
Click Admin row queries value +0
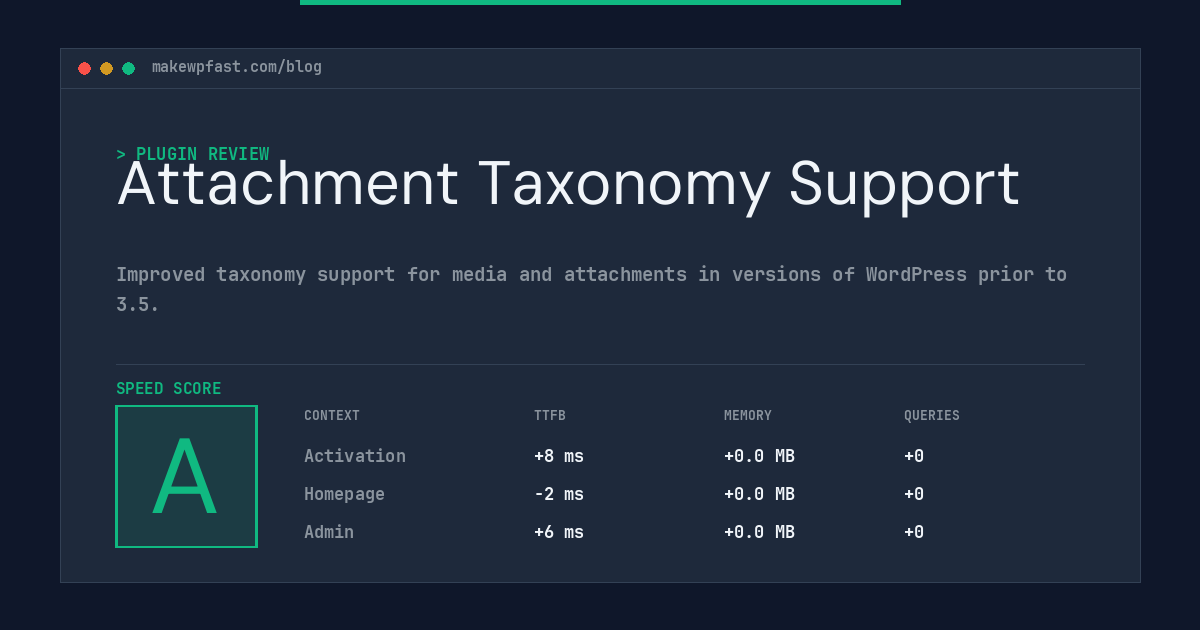point(914,532)
